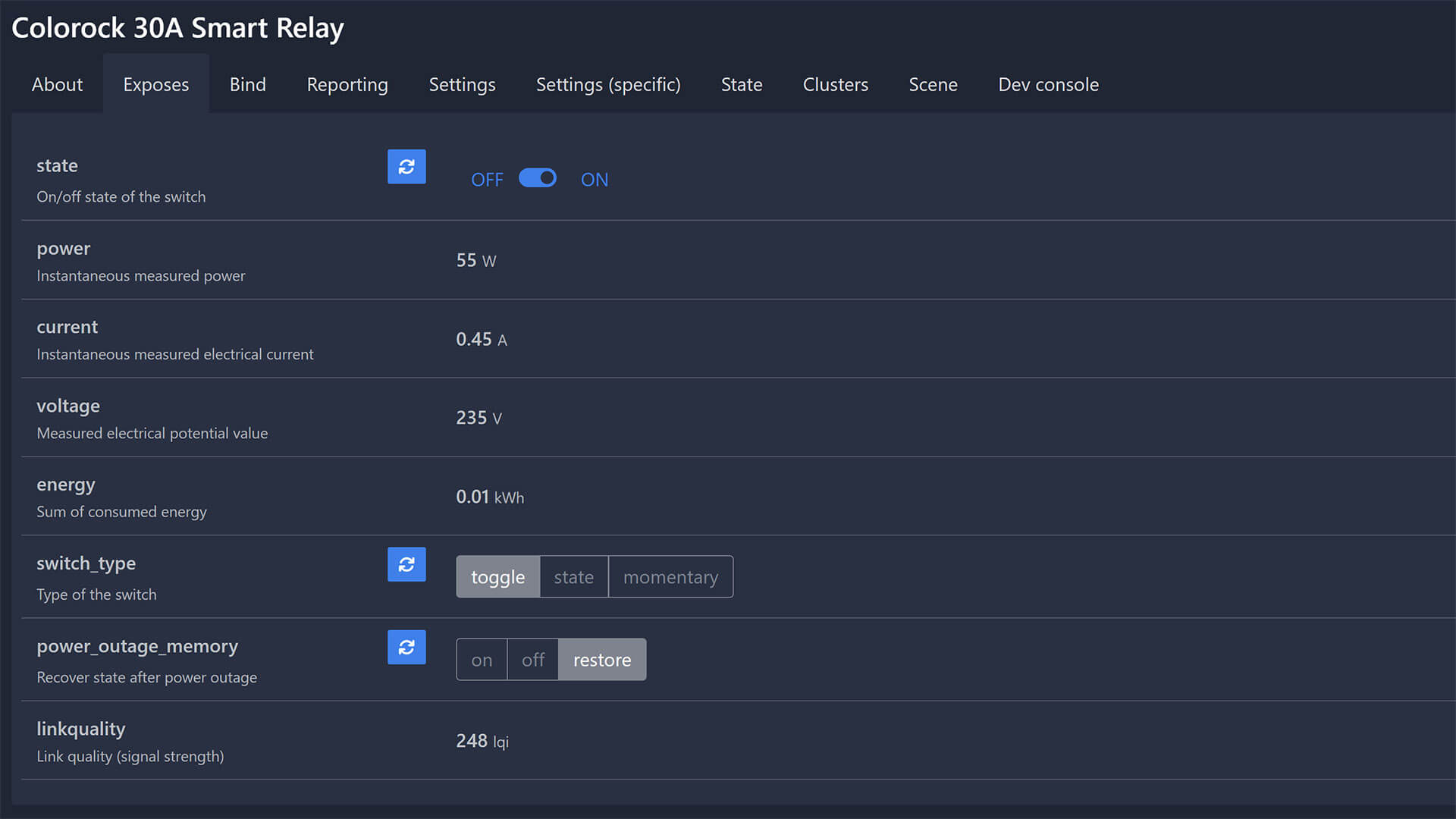The width and height of the screenshot is (1456, 819).
Task: Select state switch type
Action: 574,577
